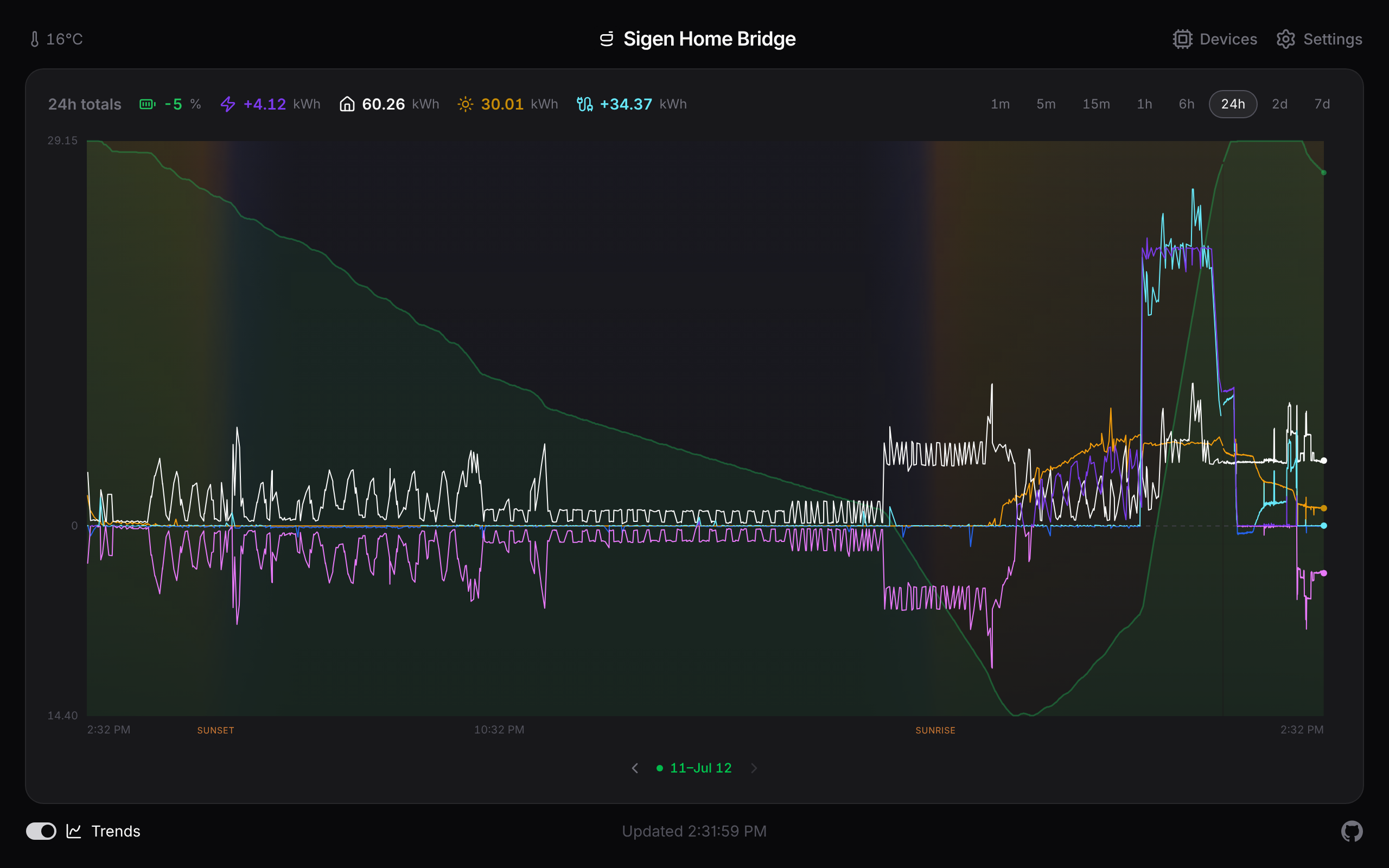The width and height of the screenshot is (1389, 868).
Task: Open Devices via the chip icon
Action: (x=1182, y=39)
